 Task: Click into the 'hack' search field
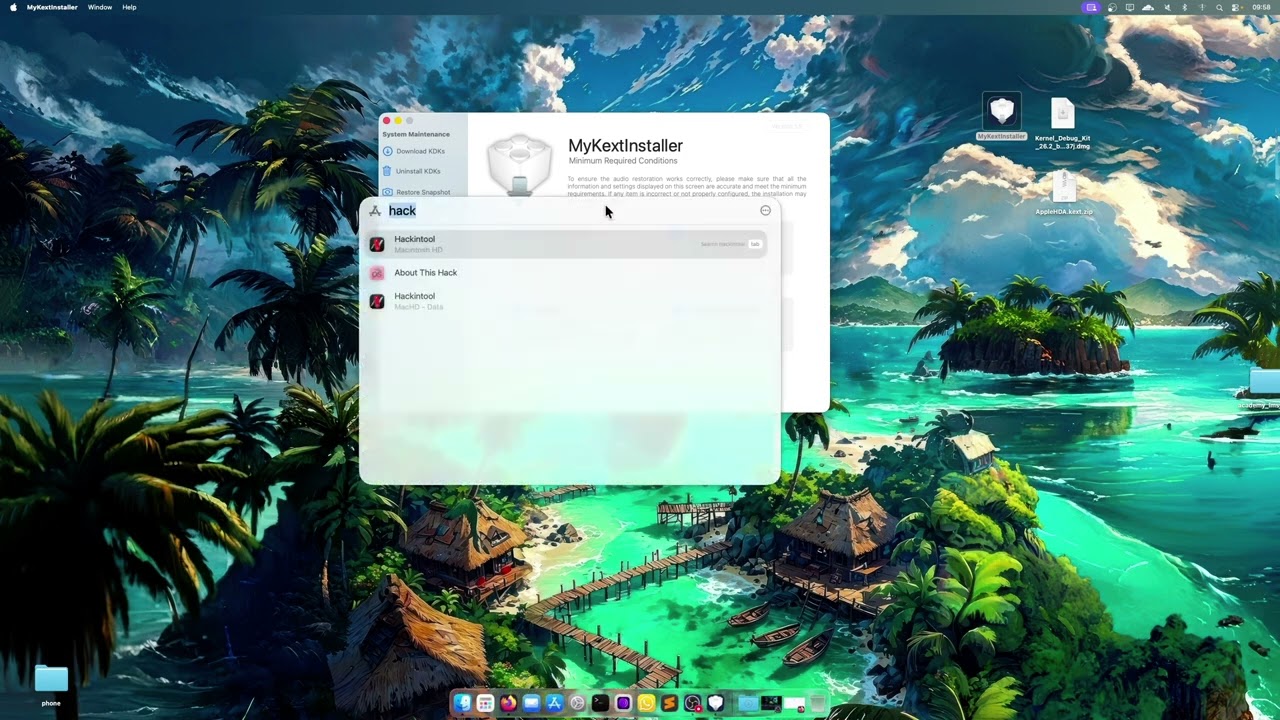tap(570, 211)
